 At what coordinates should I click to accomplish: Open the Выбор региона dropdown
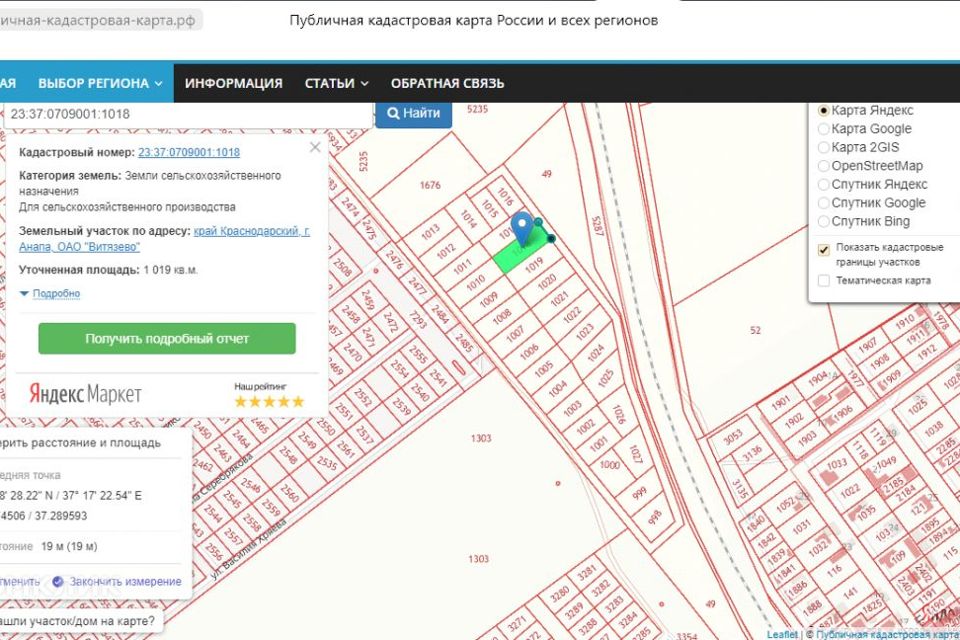[x=100, y=83]
